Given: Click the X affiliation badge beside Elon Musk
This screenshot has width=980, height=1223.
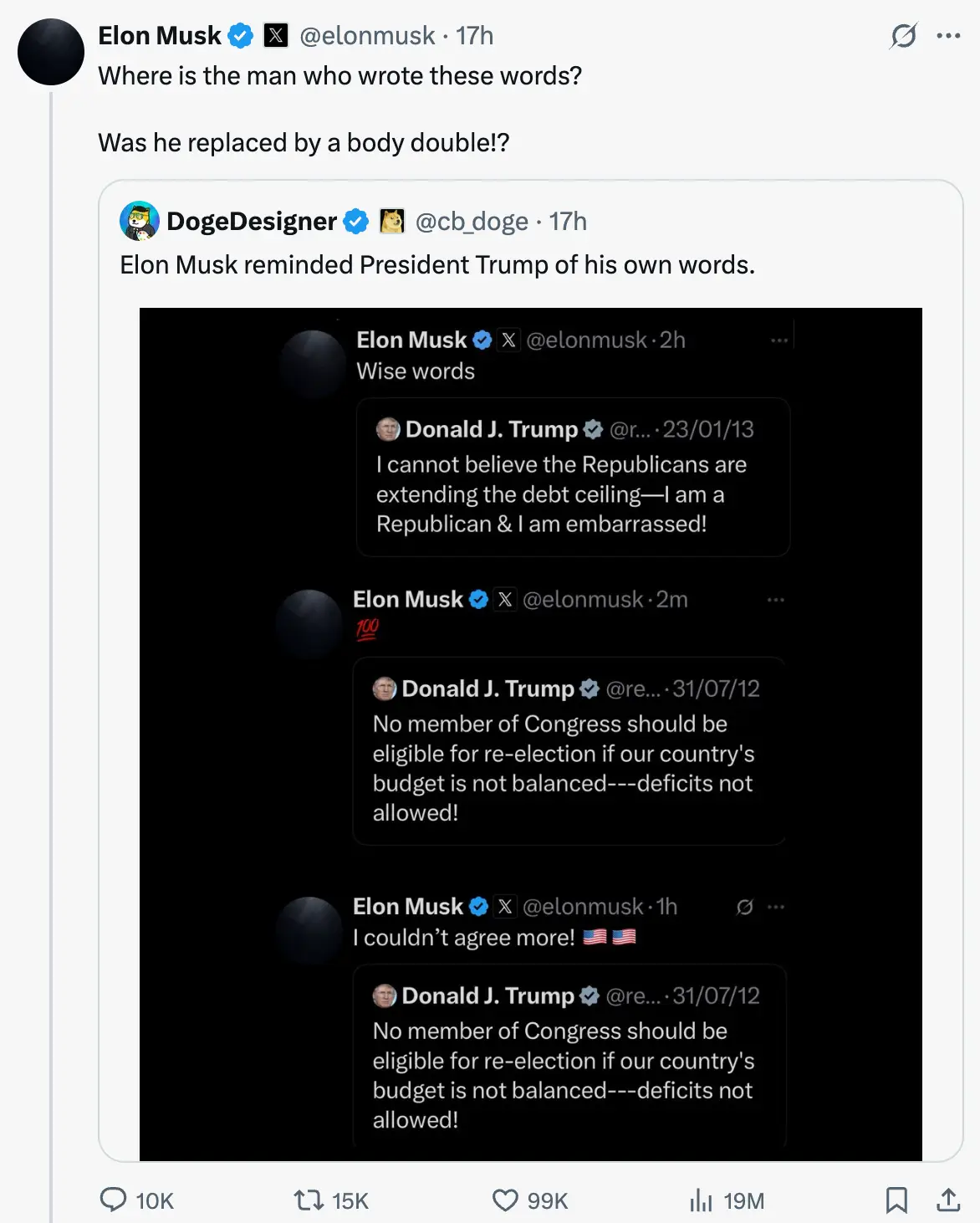Looking at the screenshot, I should 276,36.
